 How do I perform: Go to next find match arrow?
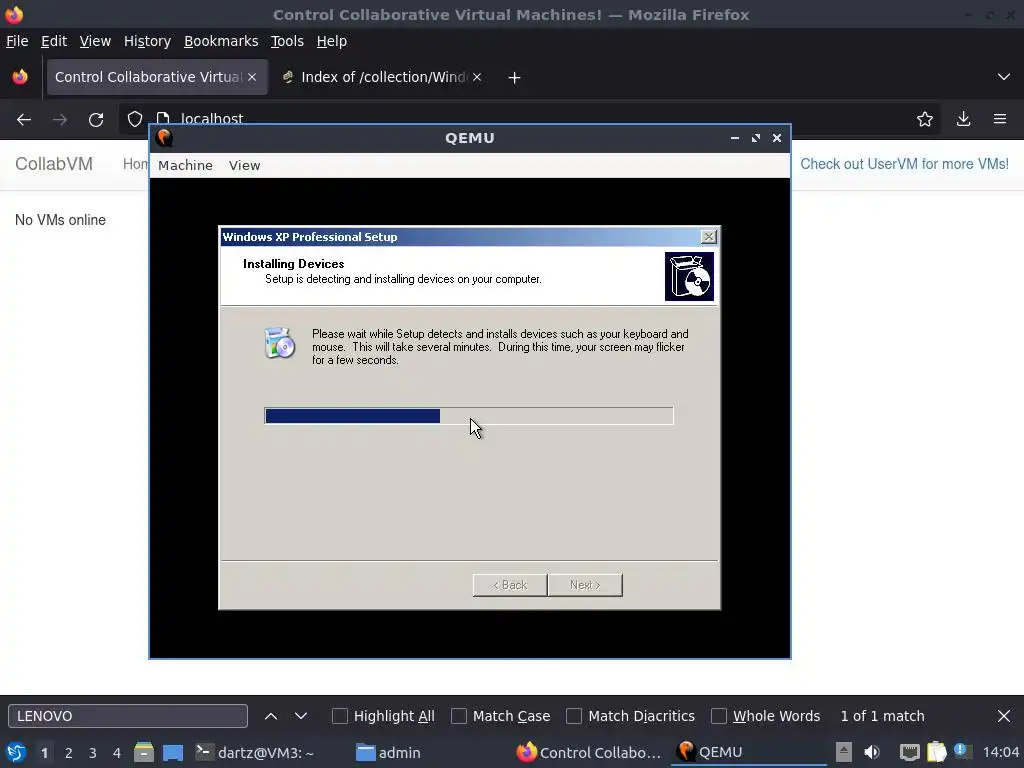coord(300,716)
